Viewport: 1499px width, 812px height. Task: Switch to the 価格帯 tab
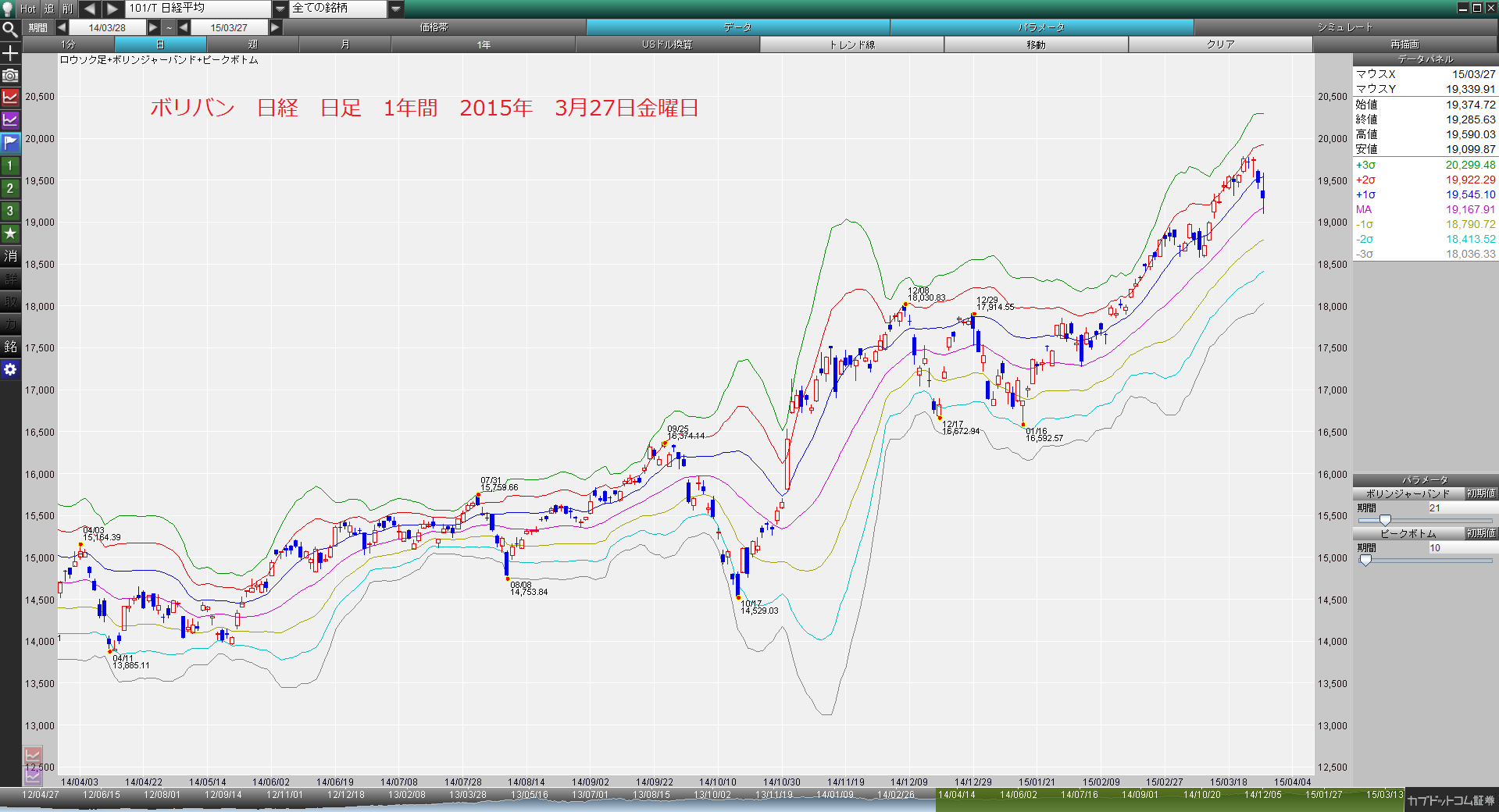pyautogui.click(x=434, y=27)
